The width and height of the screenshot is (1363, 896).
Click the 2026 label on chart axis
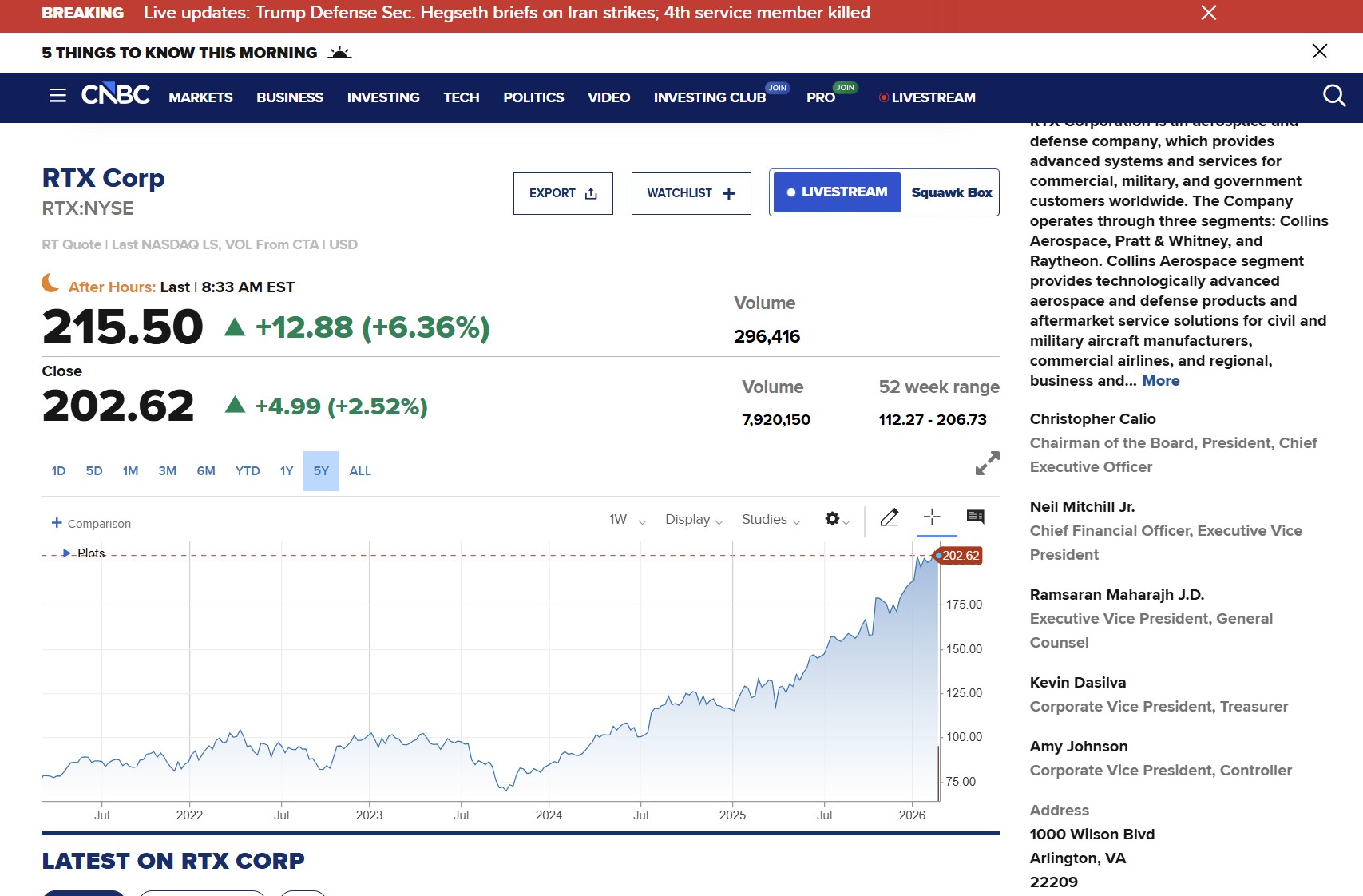(x=912, y=815)
